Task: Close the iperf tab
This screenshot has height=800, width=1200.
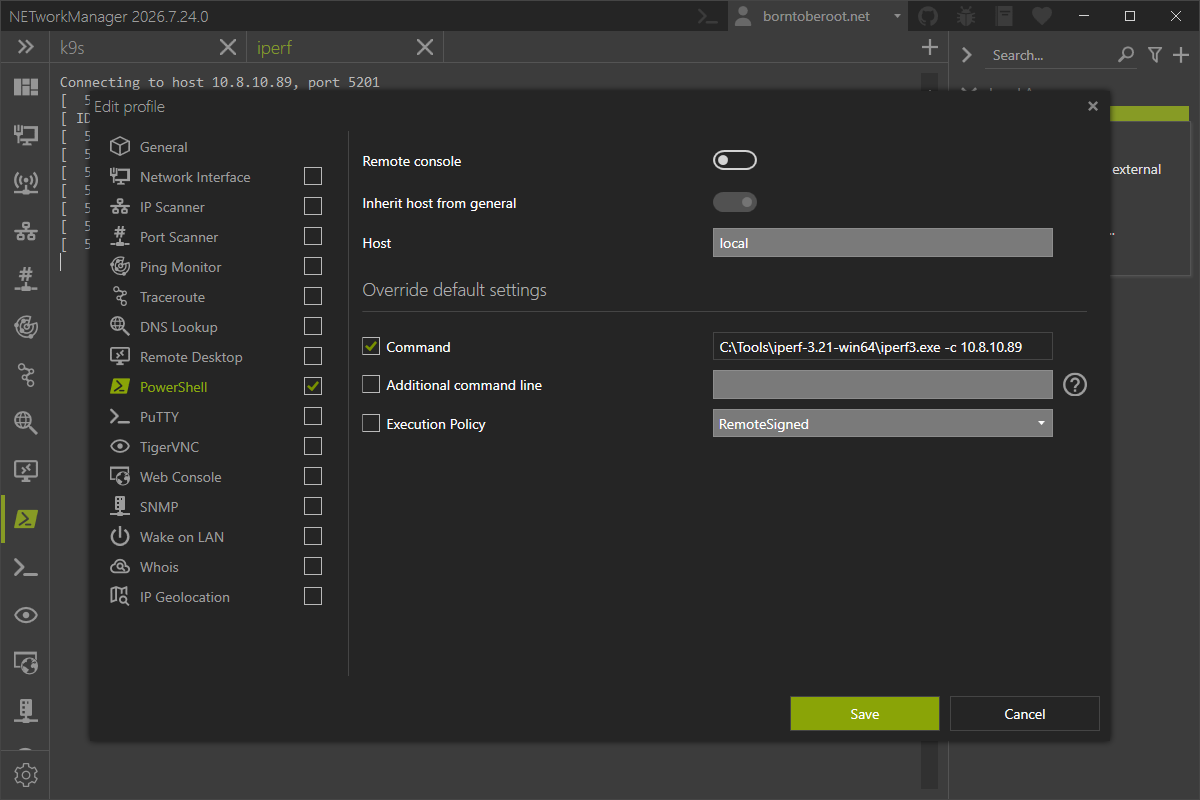Action: tap(425, 47)
